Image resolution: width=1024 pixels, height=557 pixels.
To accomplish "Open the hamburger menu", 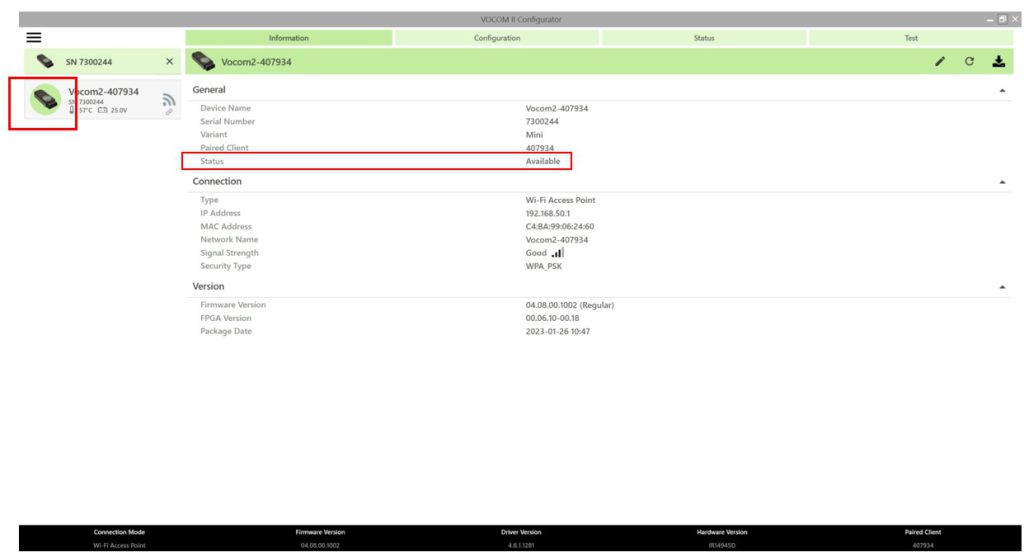I will click(x=34, y=38).
